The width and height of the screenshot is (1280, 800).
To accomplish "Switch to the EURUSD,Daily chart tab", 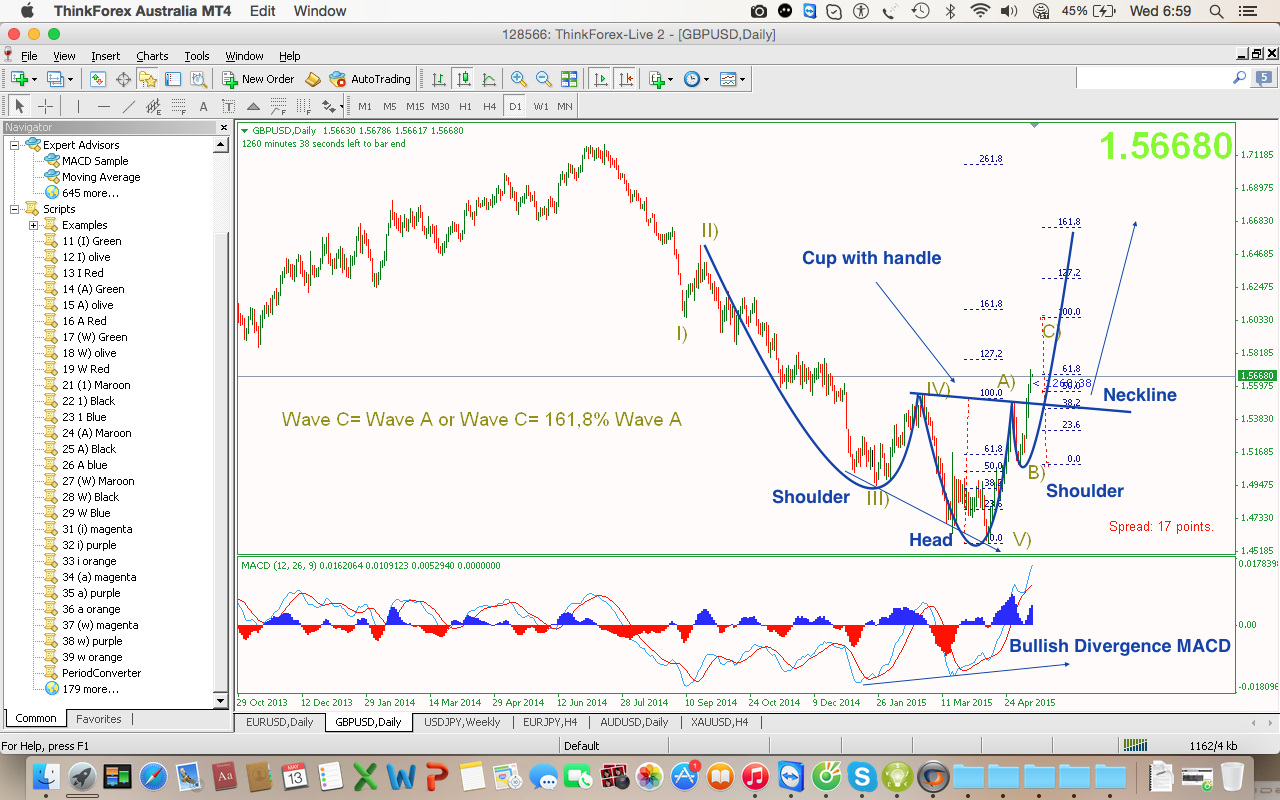I will (x=279, y=722).
